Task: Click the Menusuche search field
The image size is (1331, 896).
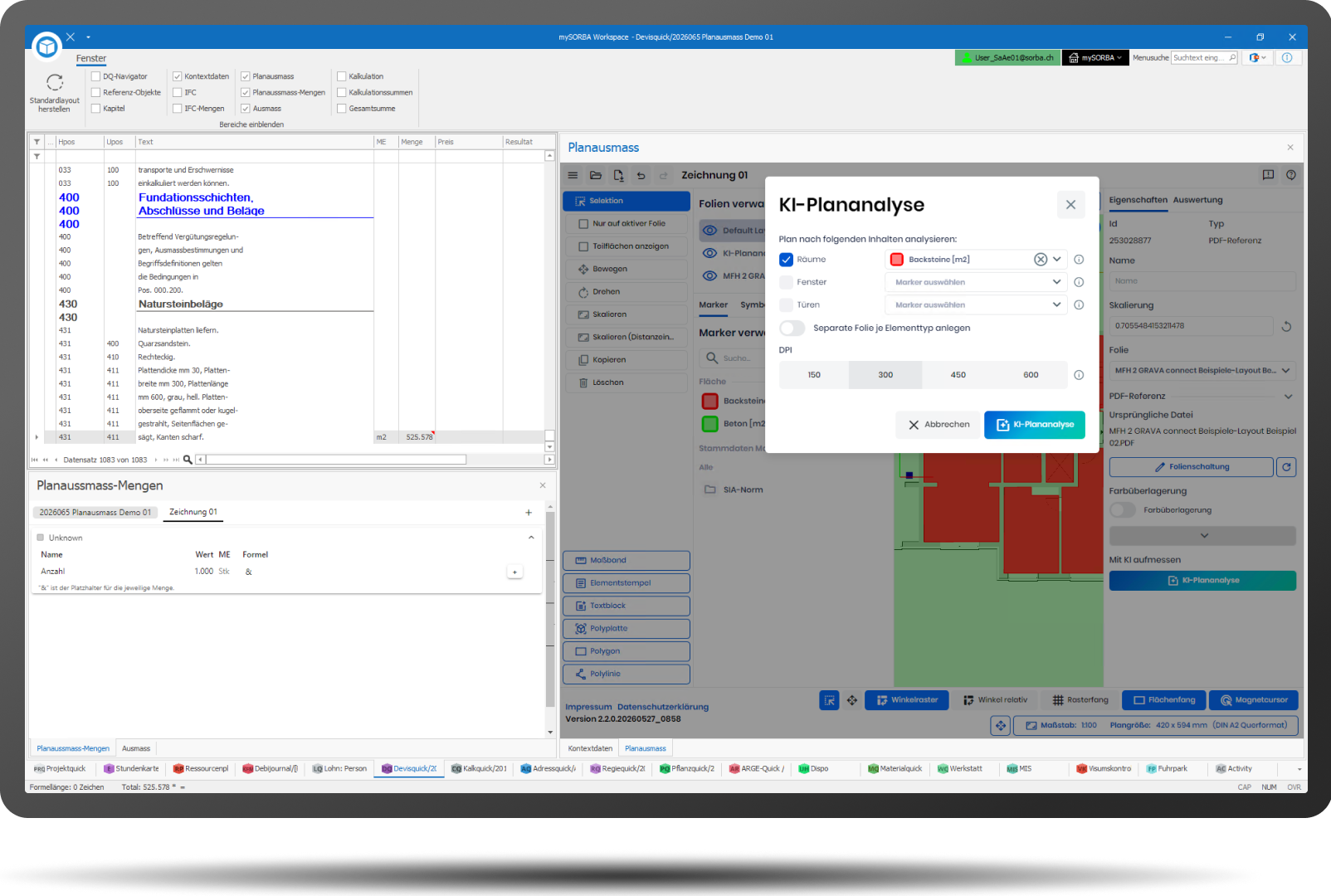Action: pos(1205,58)
